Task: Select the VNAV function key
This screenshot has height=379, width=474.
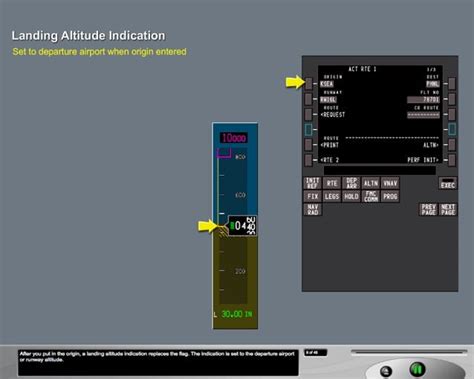Action: pyautogui.click(x=390, y=183)
